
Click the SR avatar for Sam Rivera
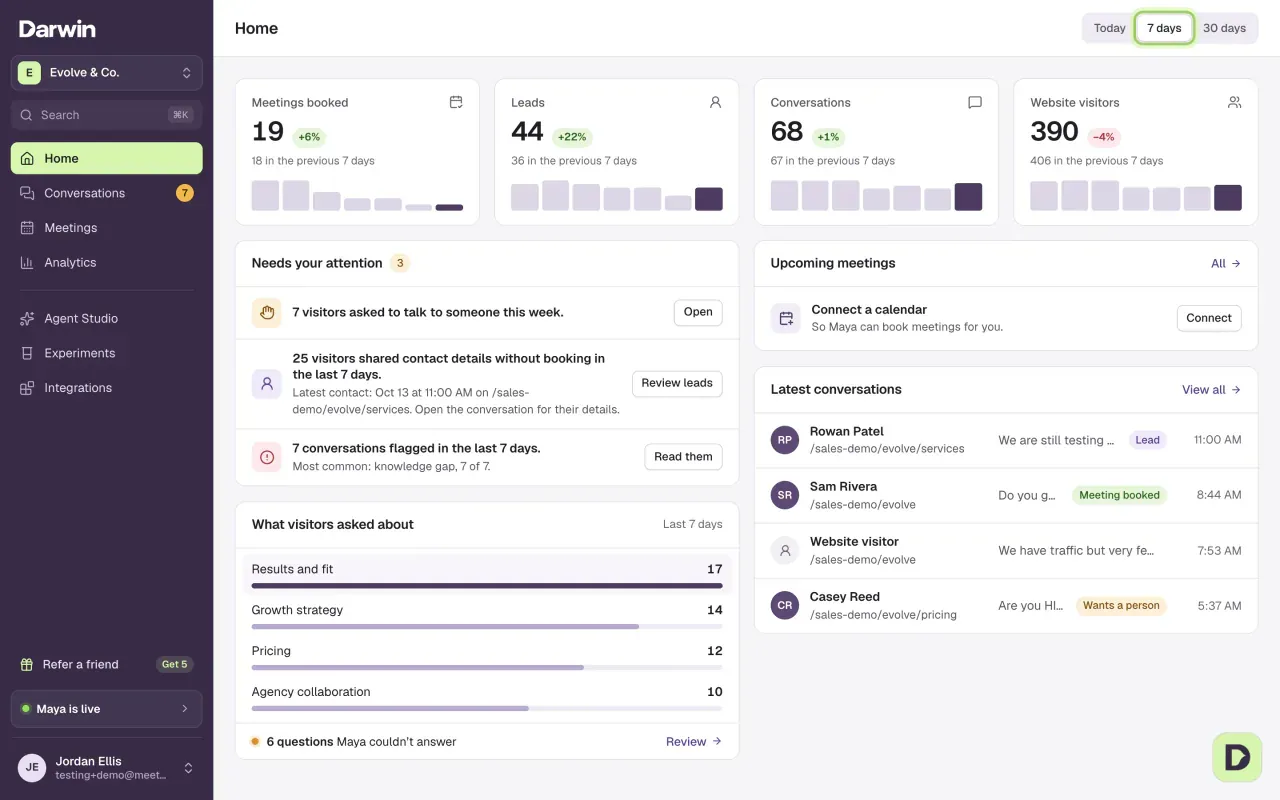(785, 495)
